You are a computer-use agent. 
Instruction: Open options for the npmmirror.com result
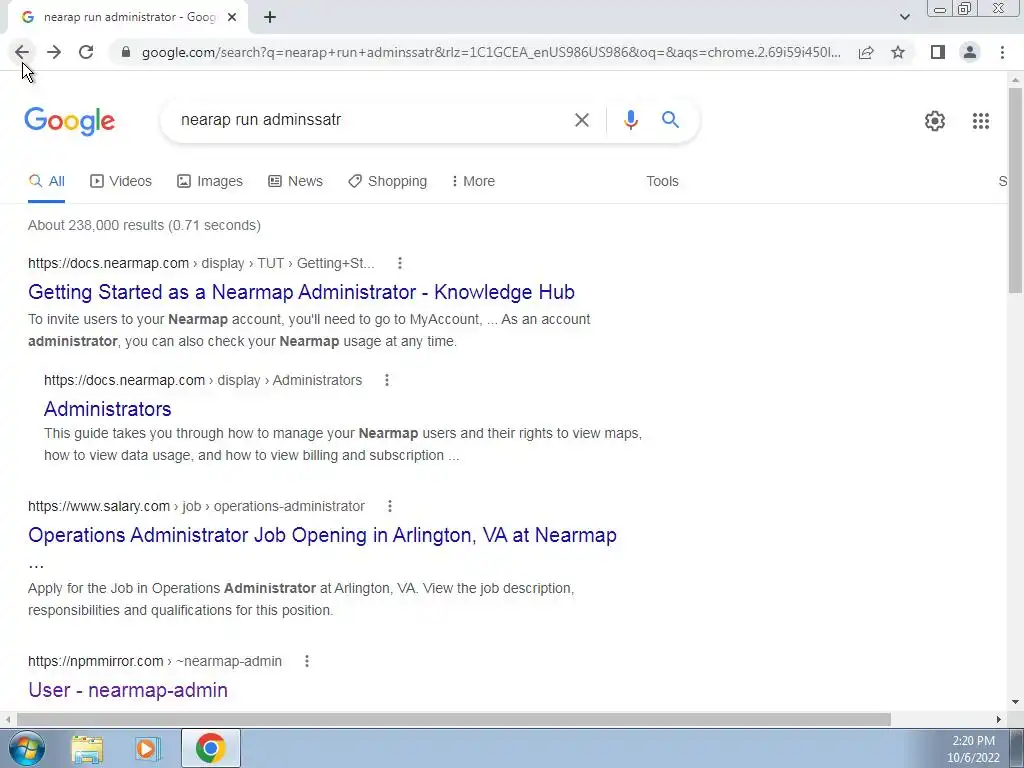306,662
